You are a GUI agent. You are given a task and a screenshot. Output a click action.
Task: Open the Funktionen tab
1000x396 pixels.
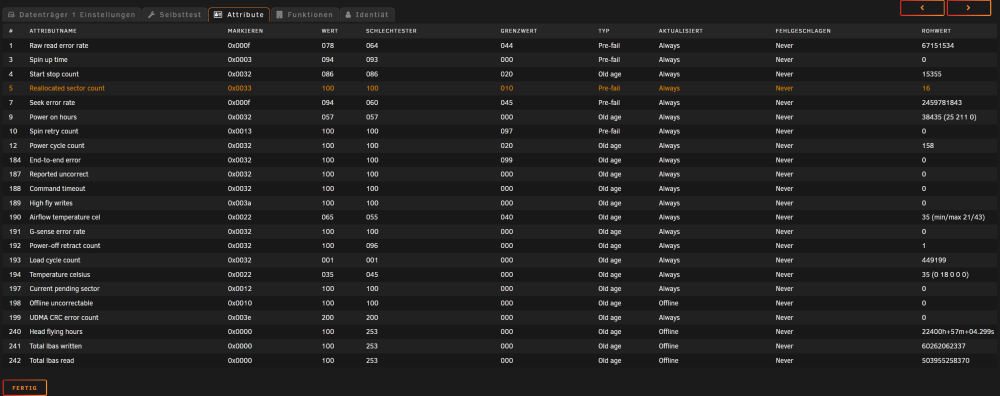pos(304,15)
